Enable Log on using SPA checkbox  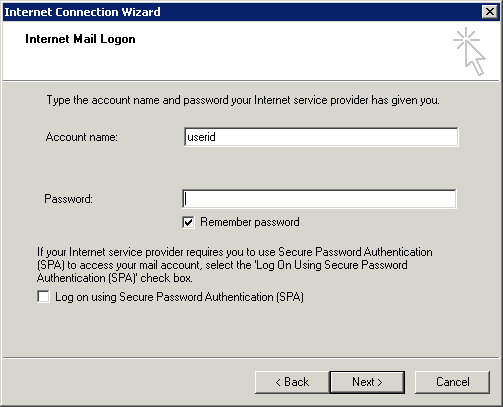tap(43, 297)
